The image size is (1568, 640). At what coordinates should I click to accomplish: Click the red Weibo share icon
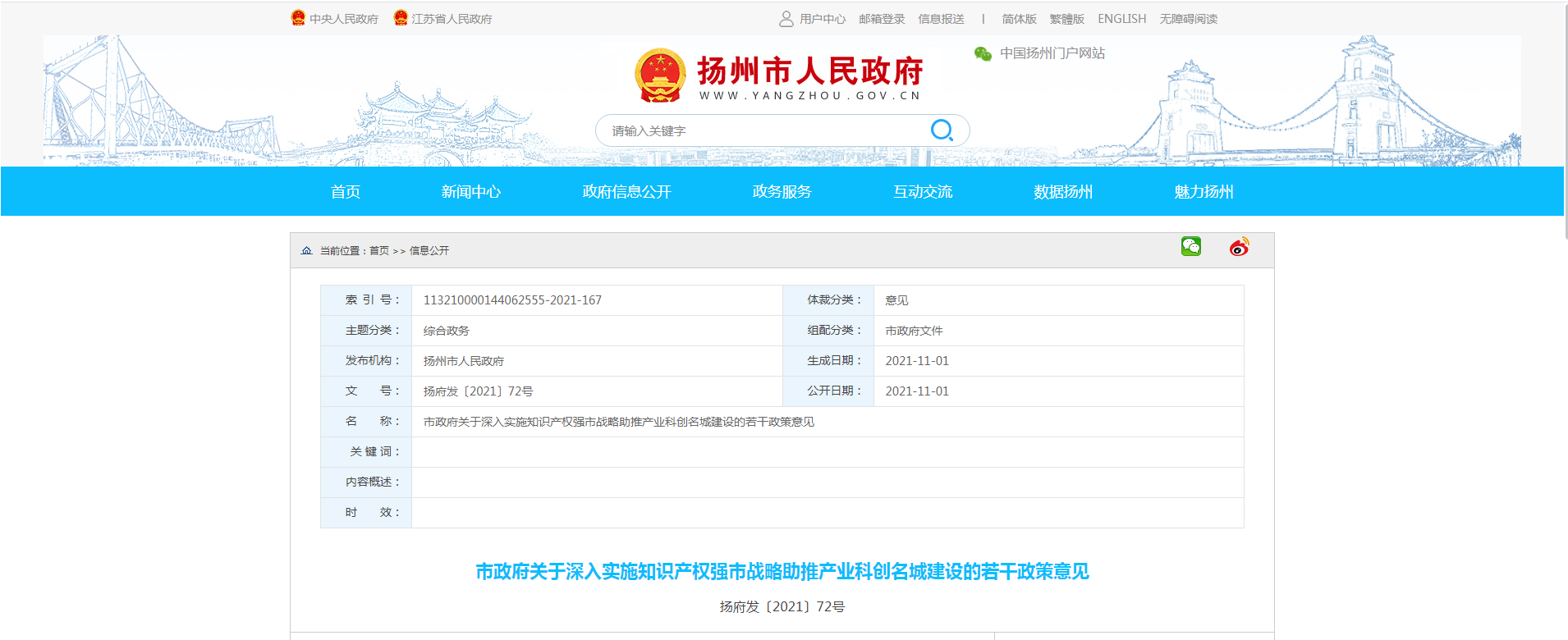(x=1239, y=247)
